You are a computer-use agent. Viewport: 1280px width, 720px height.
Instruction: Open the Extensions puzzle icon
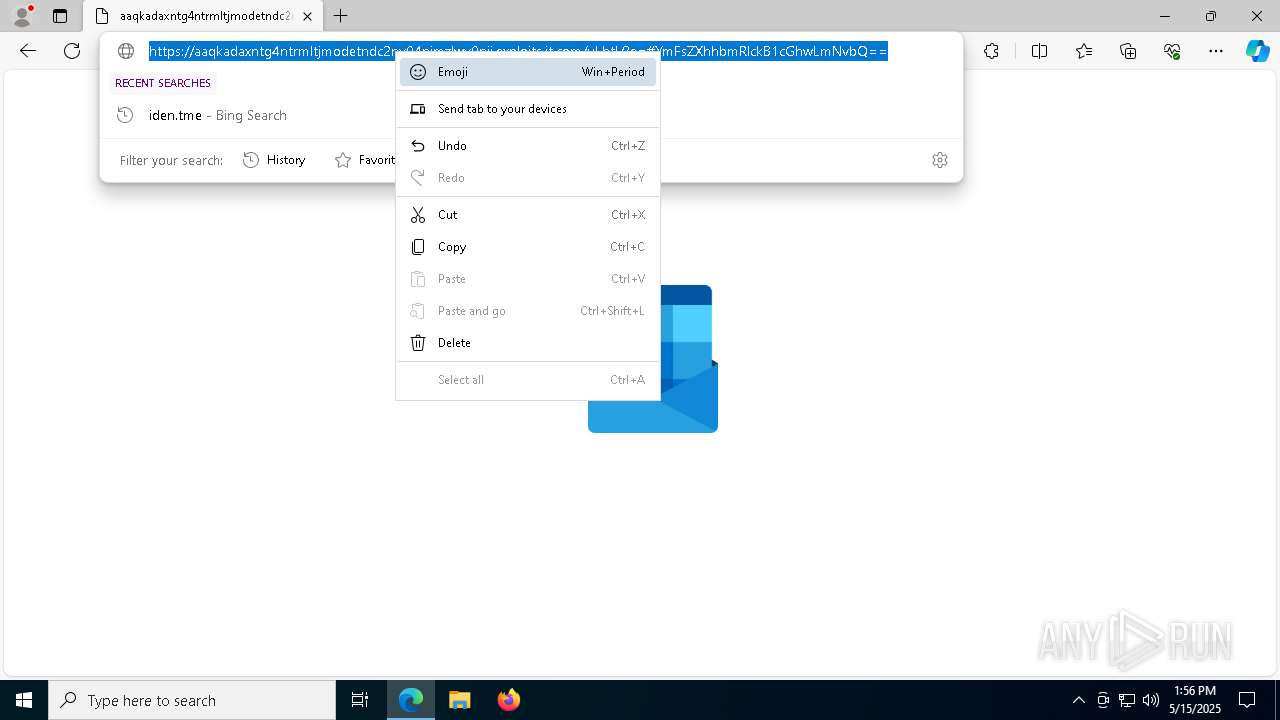[x=991, y=51]
